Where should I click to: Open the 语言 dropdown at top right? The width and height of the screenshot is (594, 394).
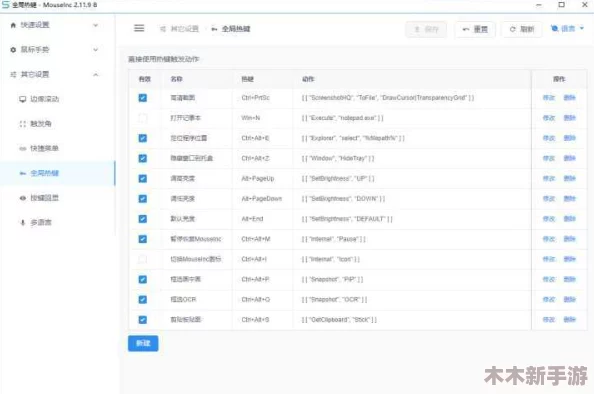567,28
